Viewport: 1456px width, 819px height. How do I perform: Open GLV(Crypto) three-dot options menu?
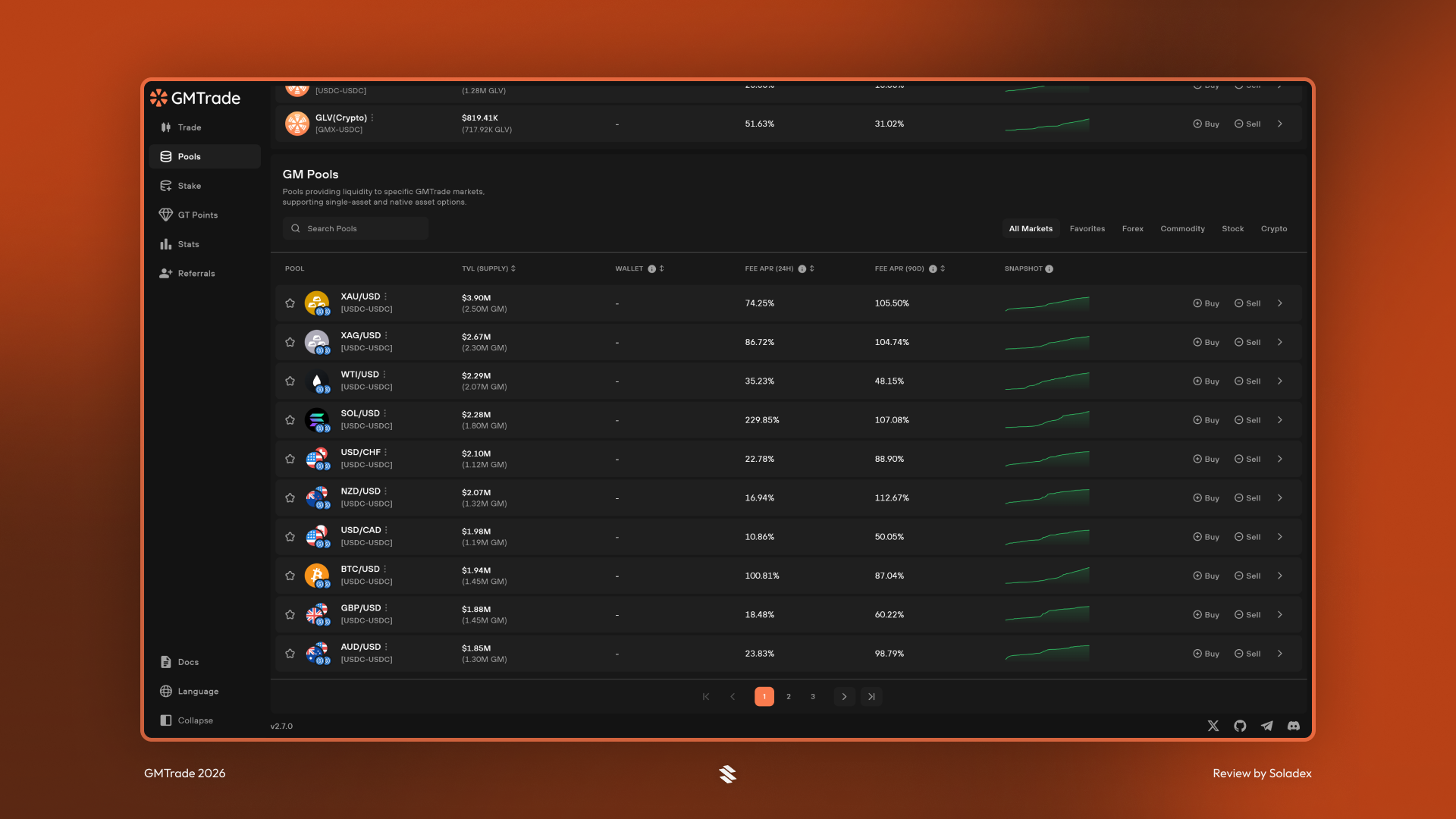[372, 118]
